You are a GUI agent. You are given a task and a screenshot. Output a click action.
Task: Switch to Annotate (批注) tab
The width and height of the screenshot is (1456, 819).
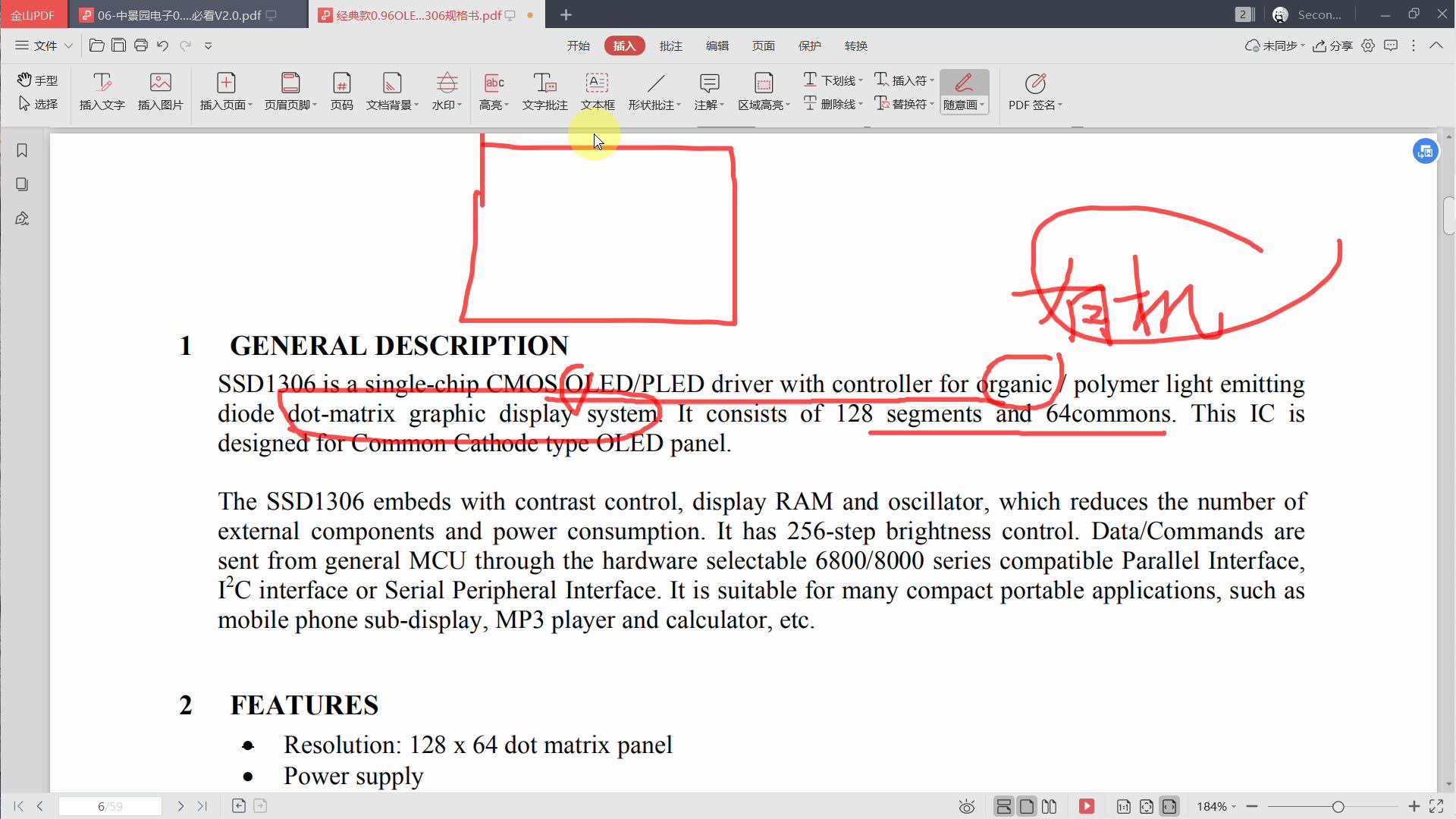tap(670, 45)
